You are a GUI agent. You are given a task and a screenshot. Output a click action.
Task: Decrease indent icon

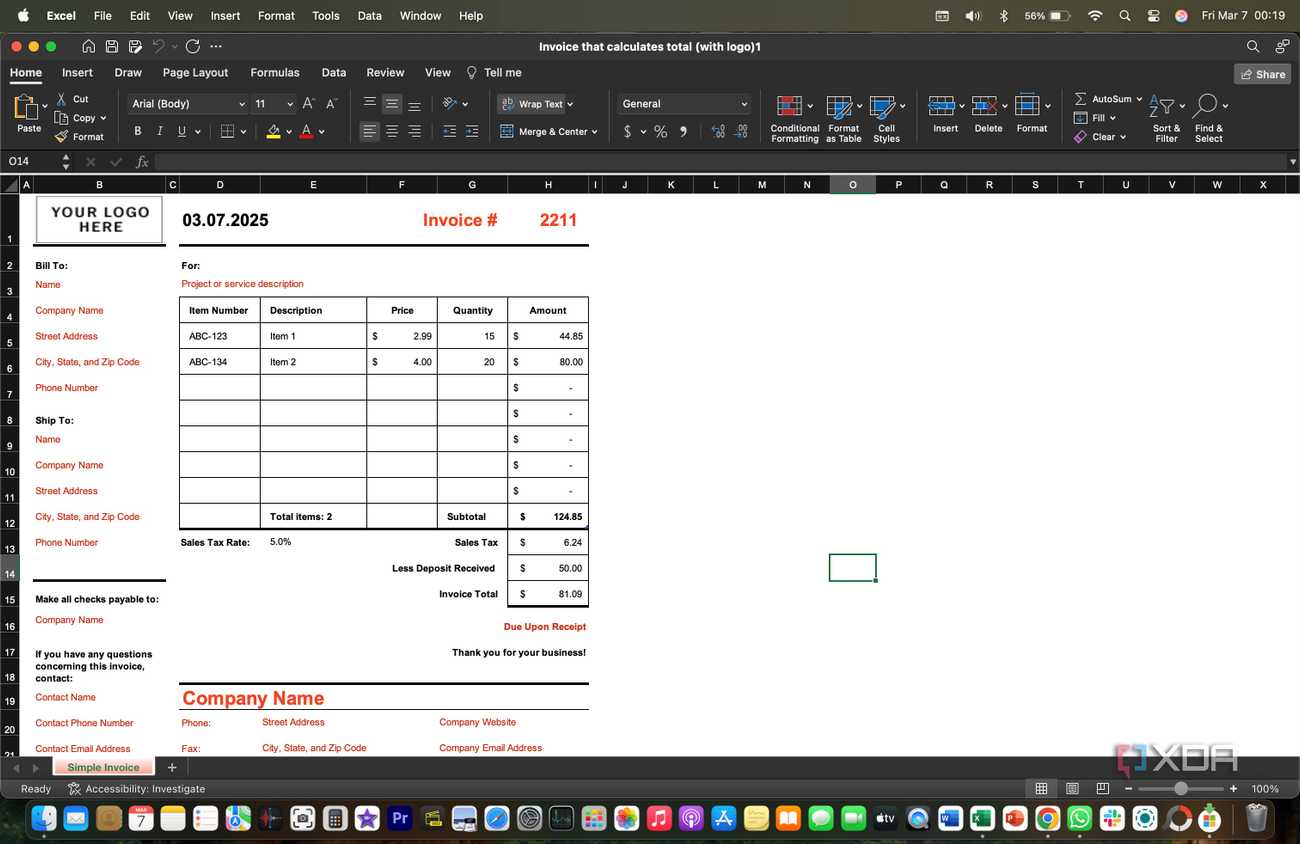450,131
